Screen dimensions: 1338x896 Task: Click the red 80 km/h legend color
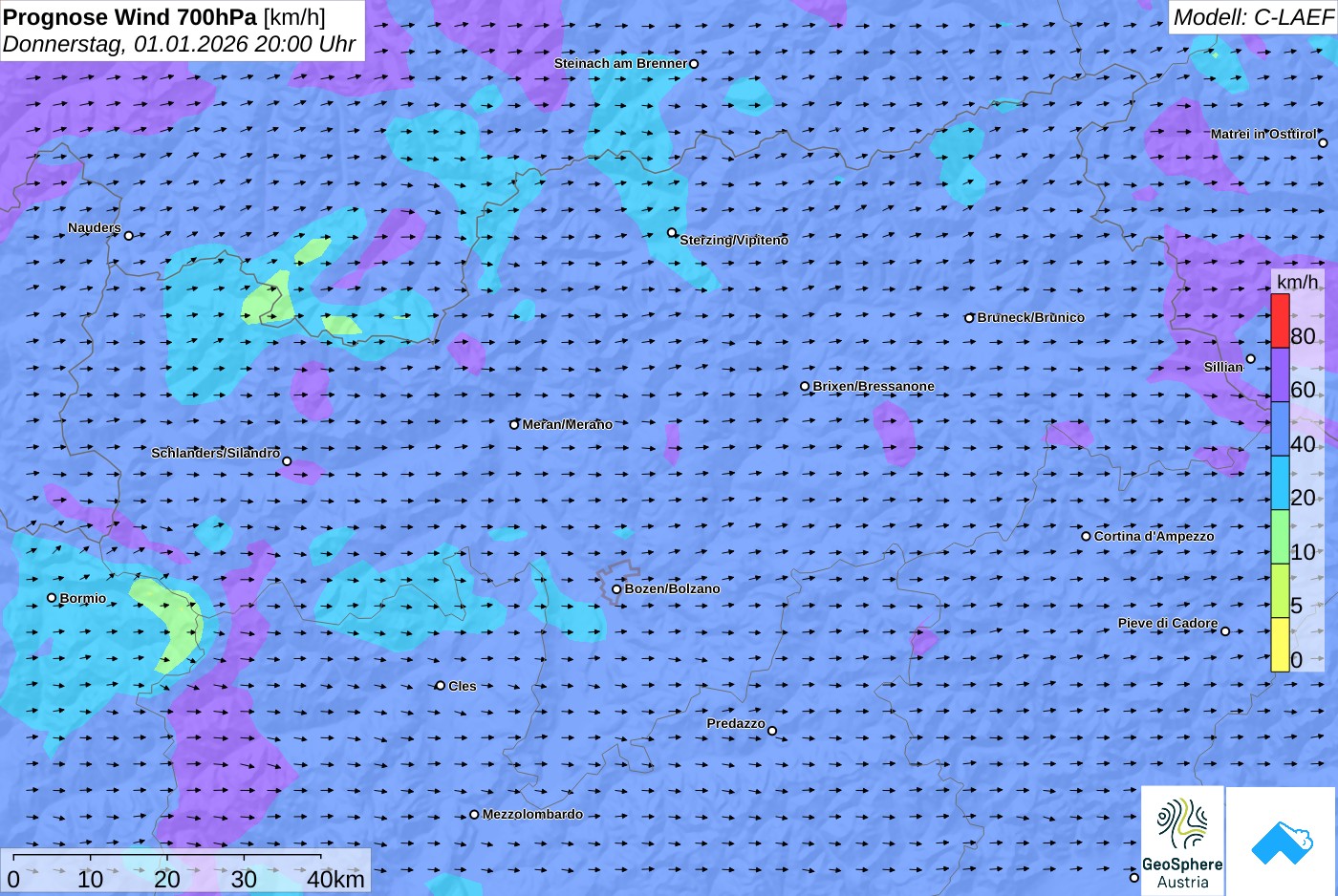1280,321
